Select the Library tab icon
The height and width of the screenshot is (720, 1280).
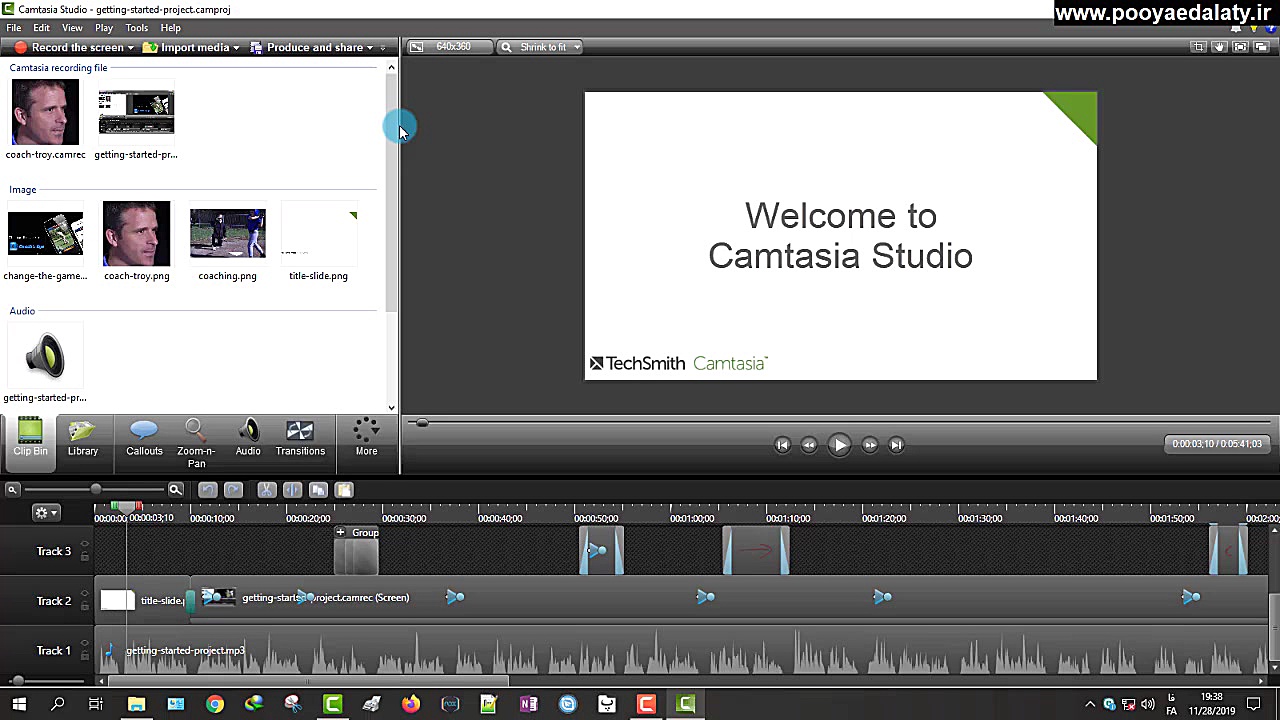pos(83,438)
